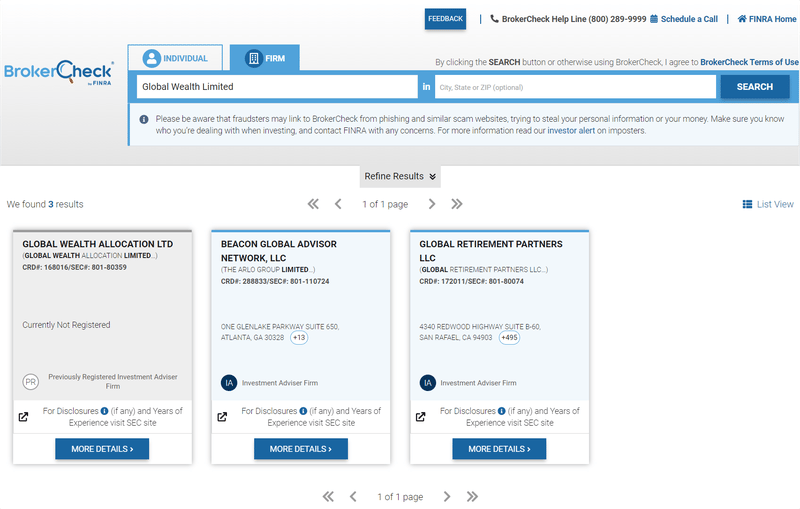Image resolution: width=800 pixels, height=509 pixels.
Task: Click the person icon on INDIVIDUAL tab
Action: click(x=152, y=58)
